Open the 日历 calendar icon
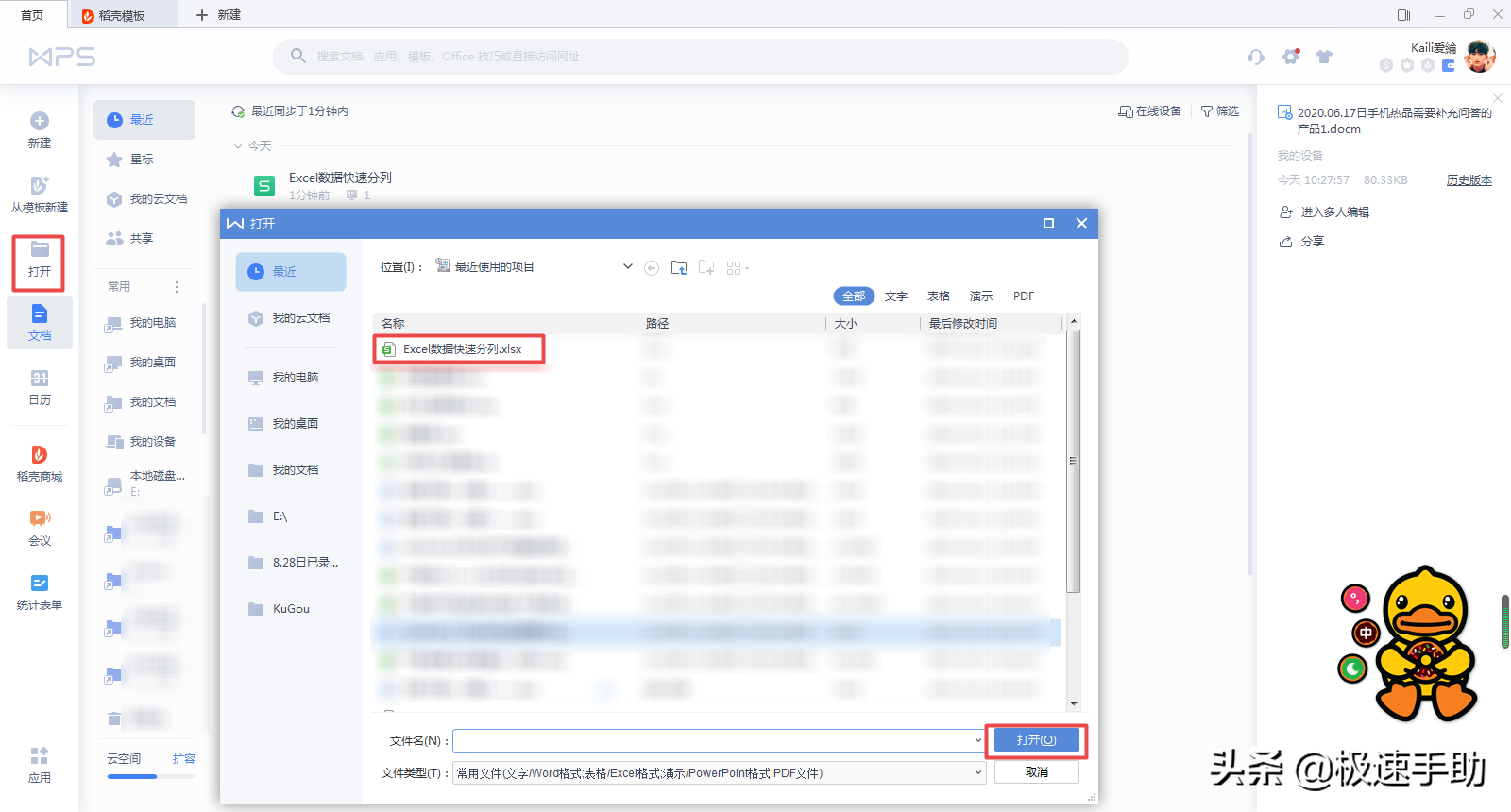1511x812 pixels. point(40,378)
